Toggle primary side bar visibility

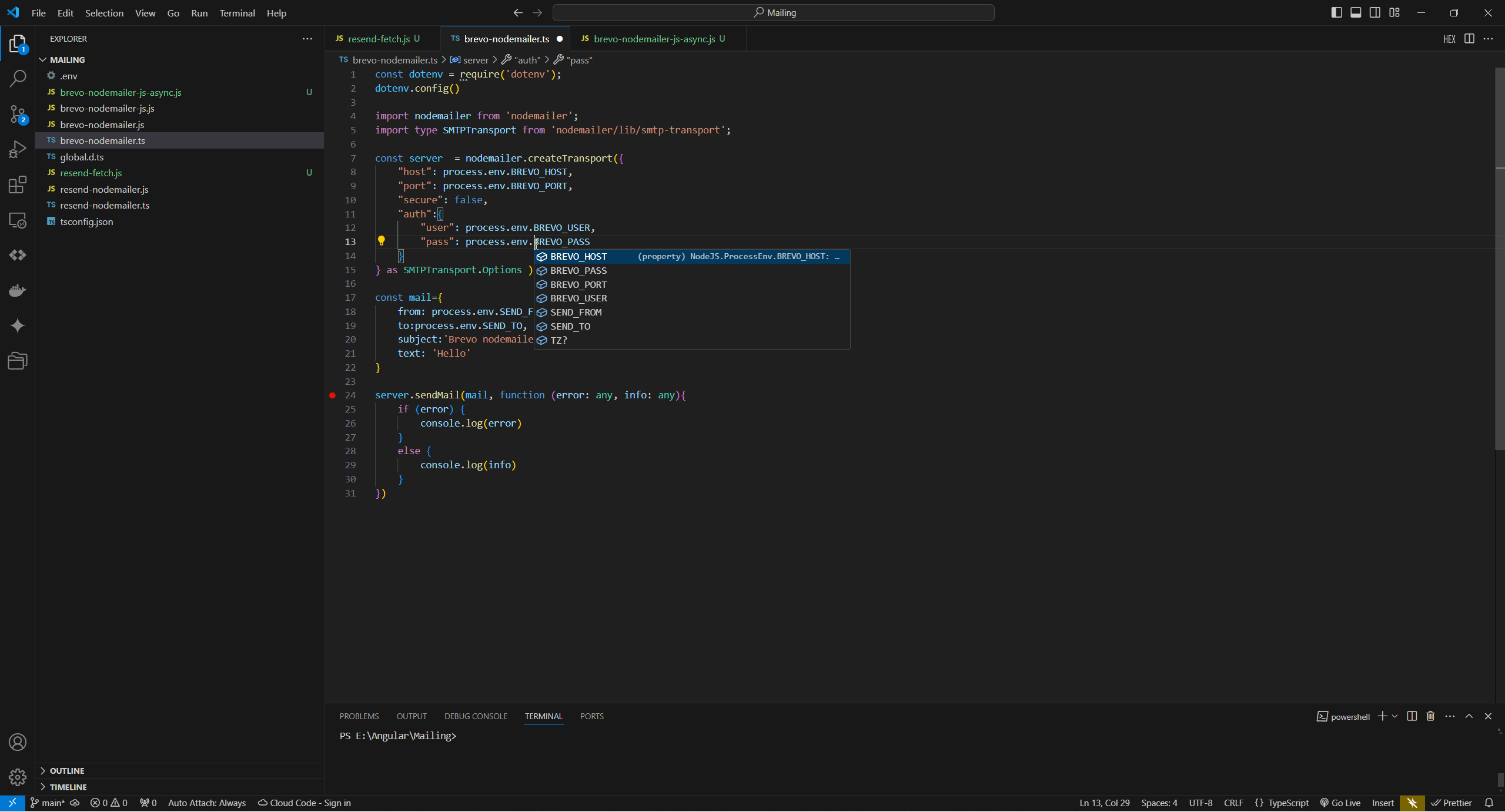click(x=1336, y=12)
